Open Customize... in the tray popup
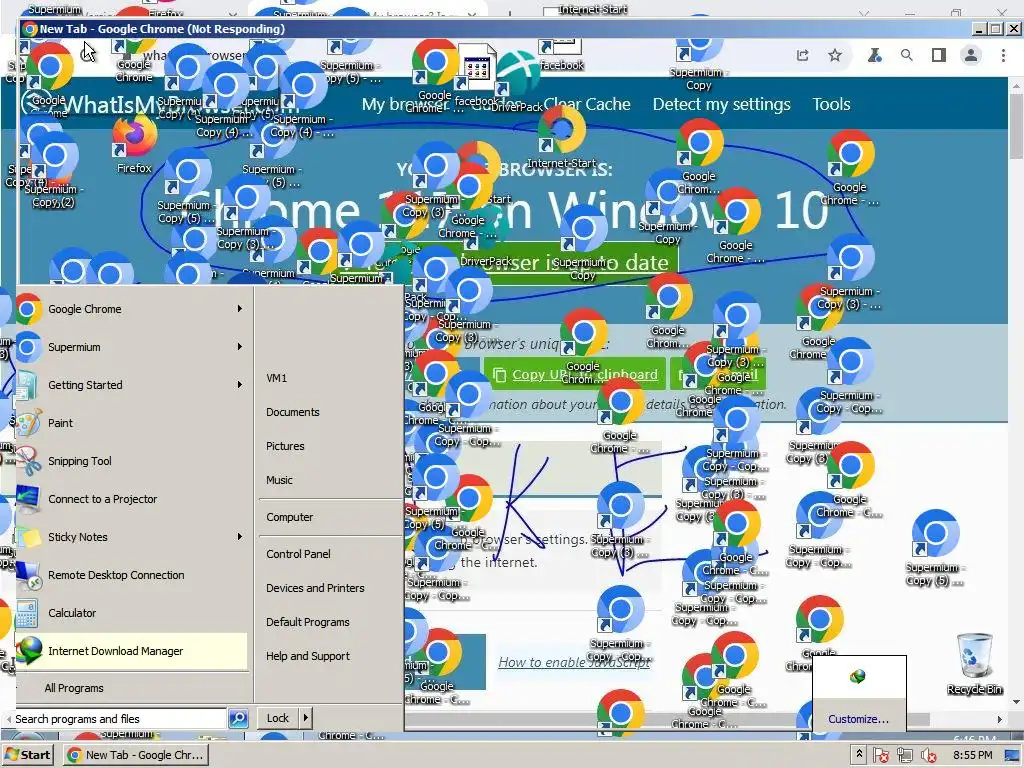This screenshot has width=1024, height=768. [x=858, y=718]
